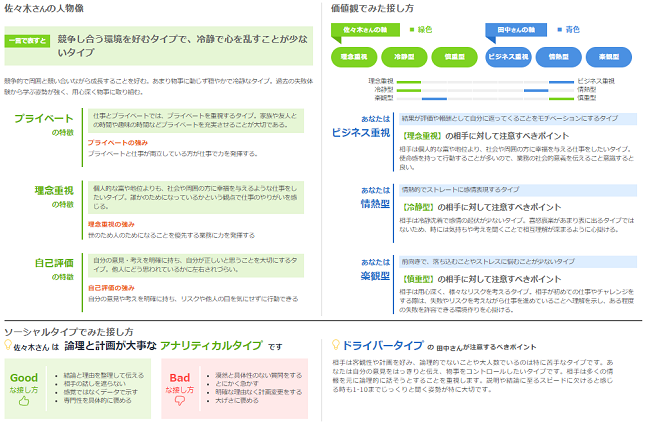
Task: Click the blue 情熱型 pill
Action: pos(559,57)
